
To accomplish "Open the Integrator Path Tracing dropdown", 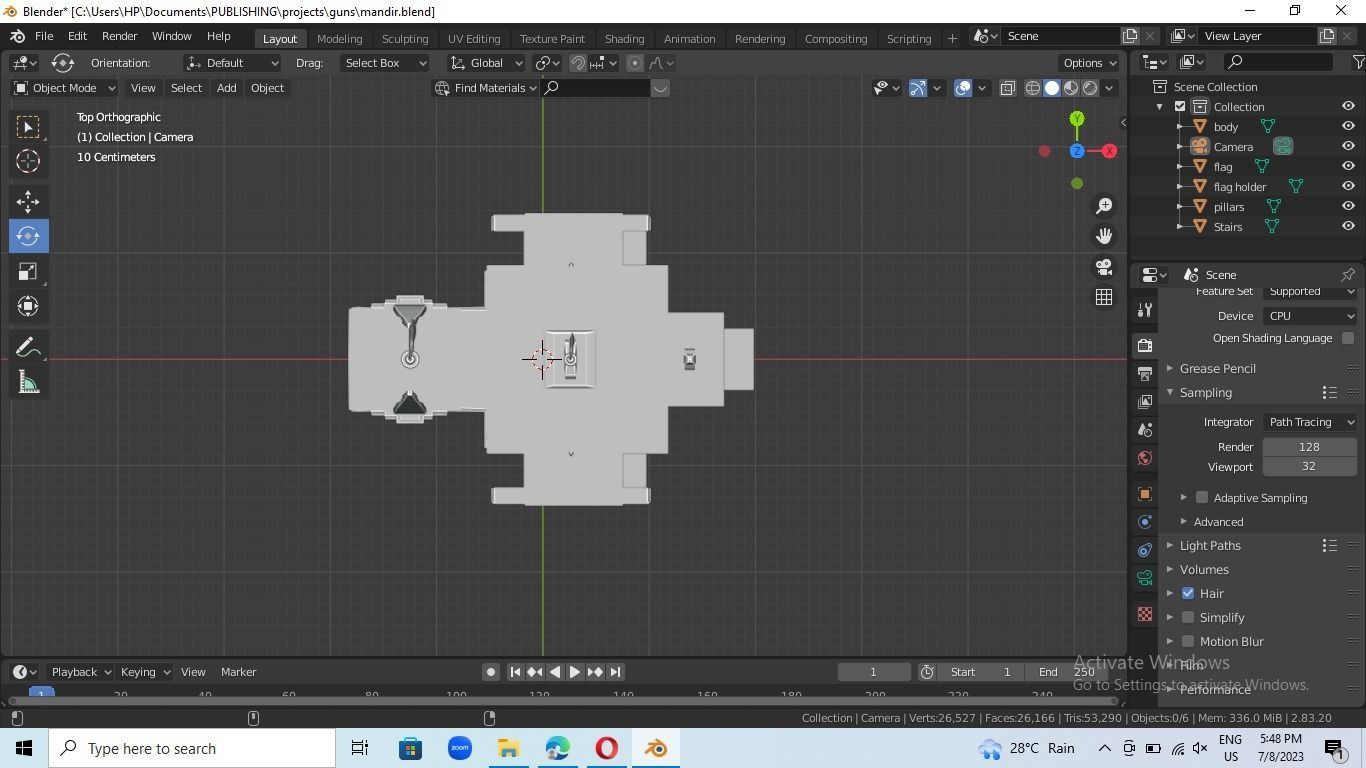I will (x=1310, y=422).
